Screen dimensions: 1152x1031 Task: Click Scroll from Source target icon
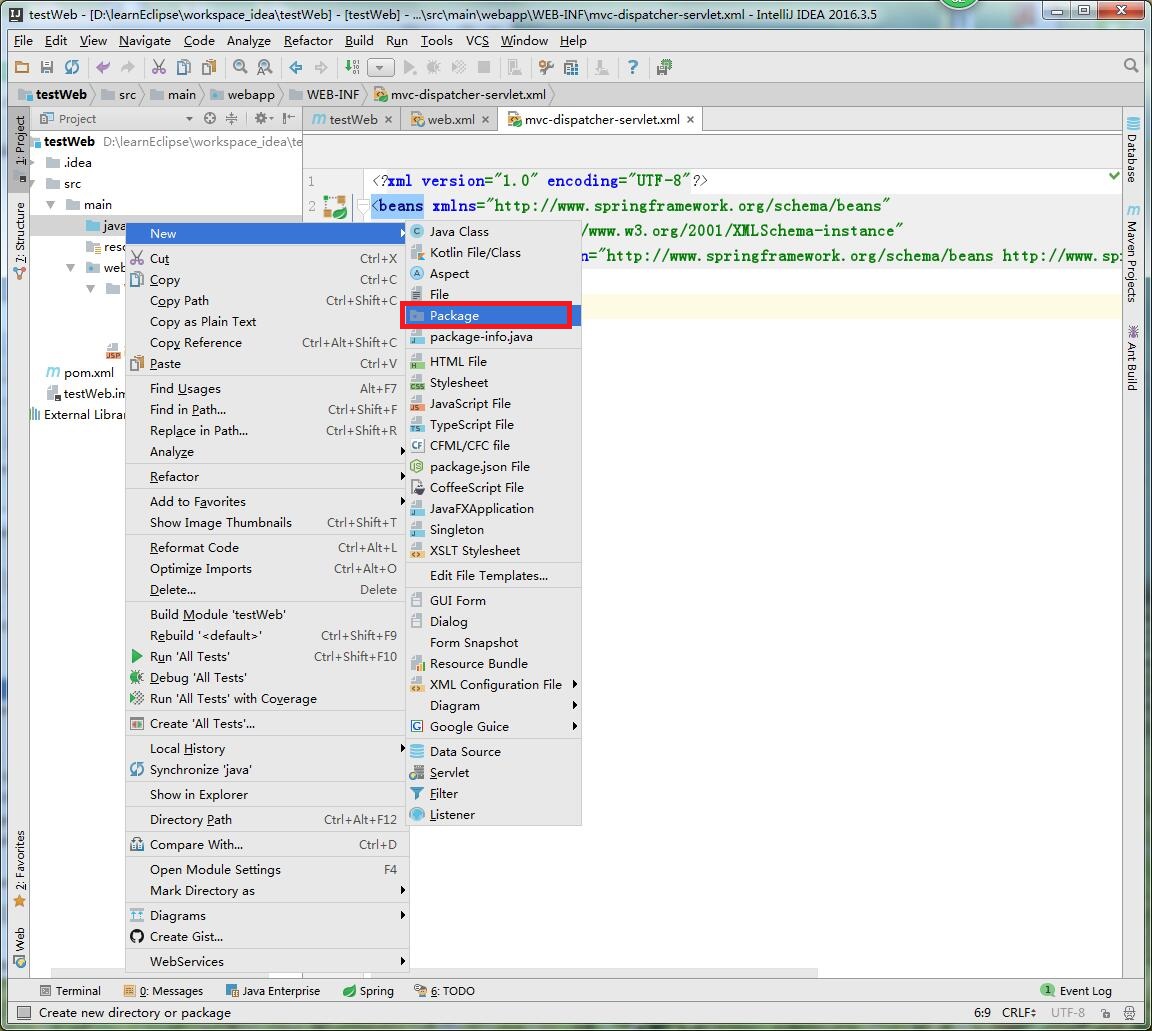[x=210, y=118]
